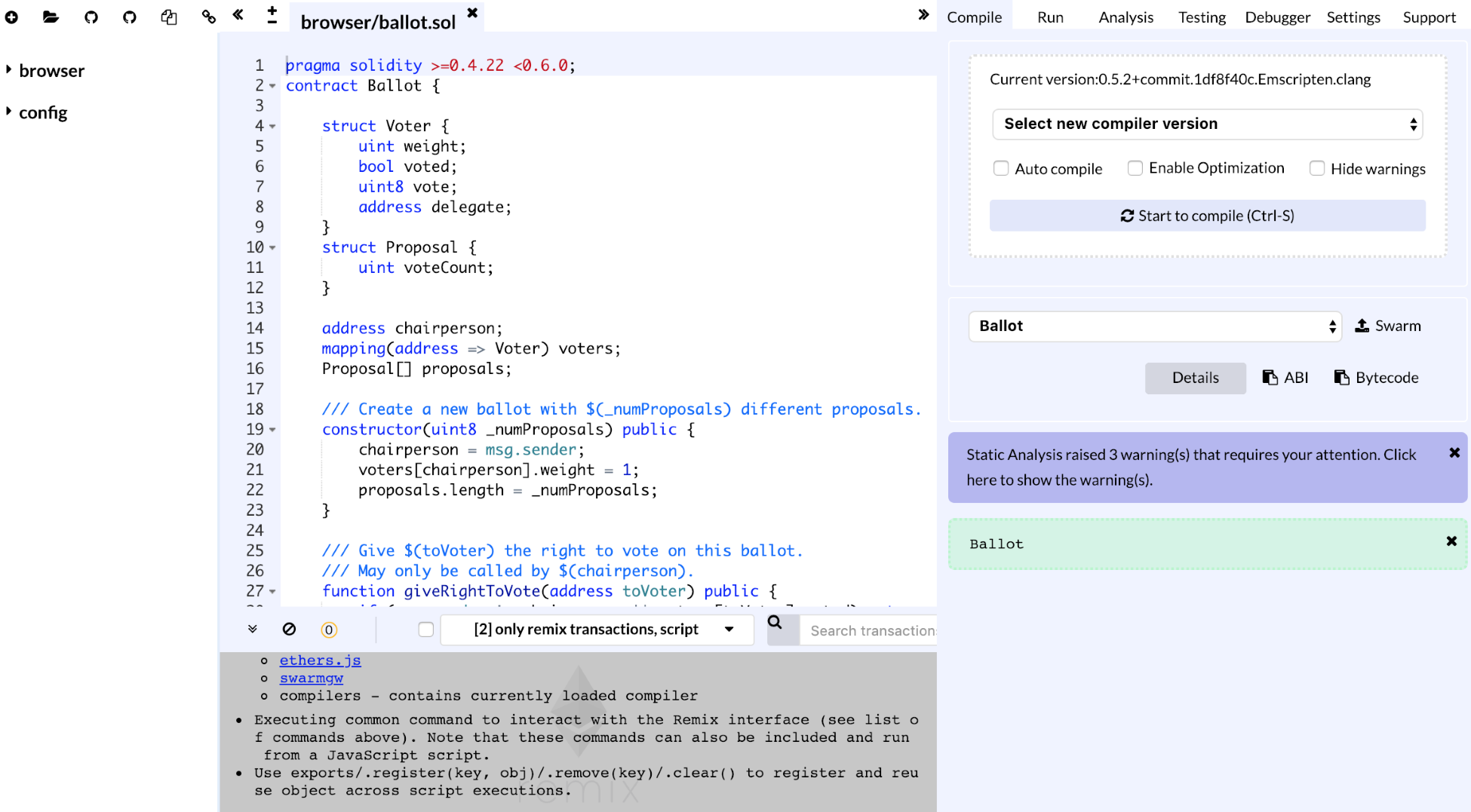Screen dimensions: 1471x812
Task: Clear the console with the ban icon
Action: (x=289, y=629)
